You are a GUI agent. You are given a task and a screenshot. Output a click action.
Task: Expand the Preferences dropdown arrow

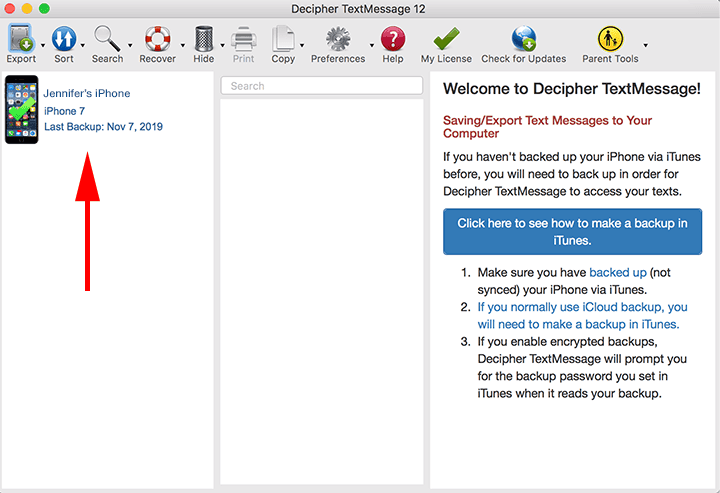(x=371, y=45)
